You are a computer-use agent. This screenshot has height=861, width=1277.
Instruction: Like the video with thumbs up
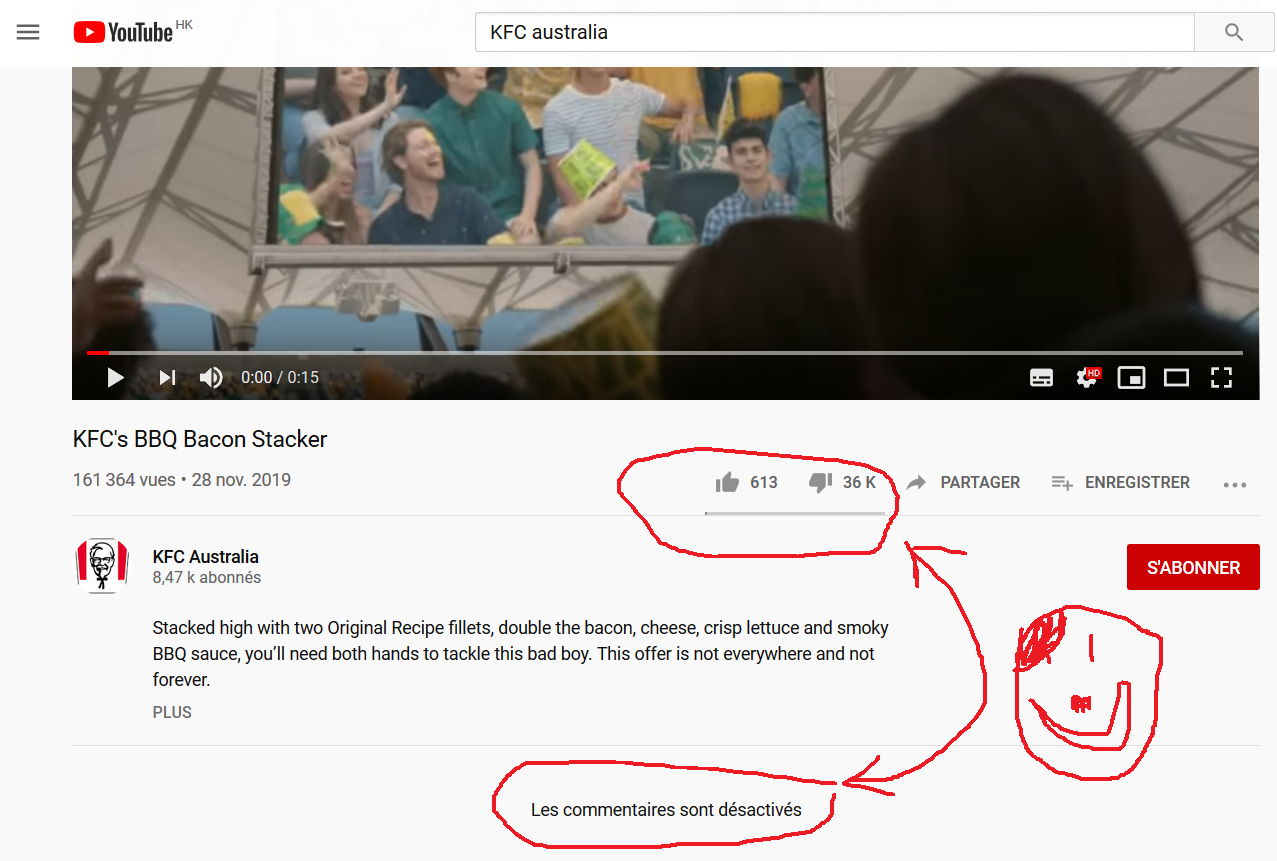(x=727, y=483)
